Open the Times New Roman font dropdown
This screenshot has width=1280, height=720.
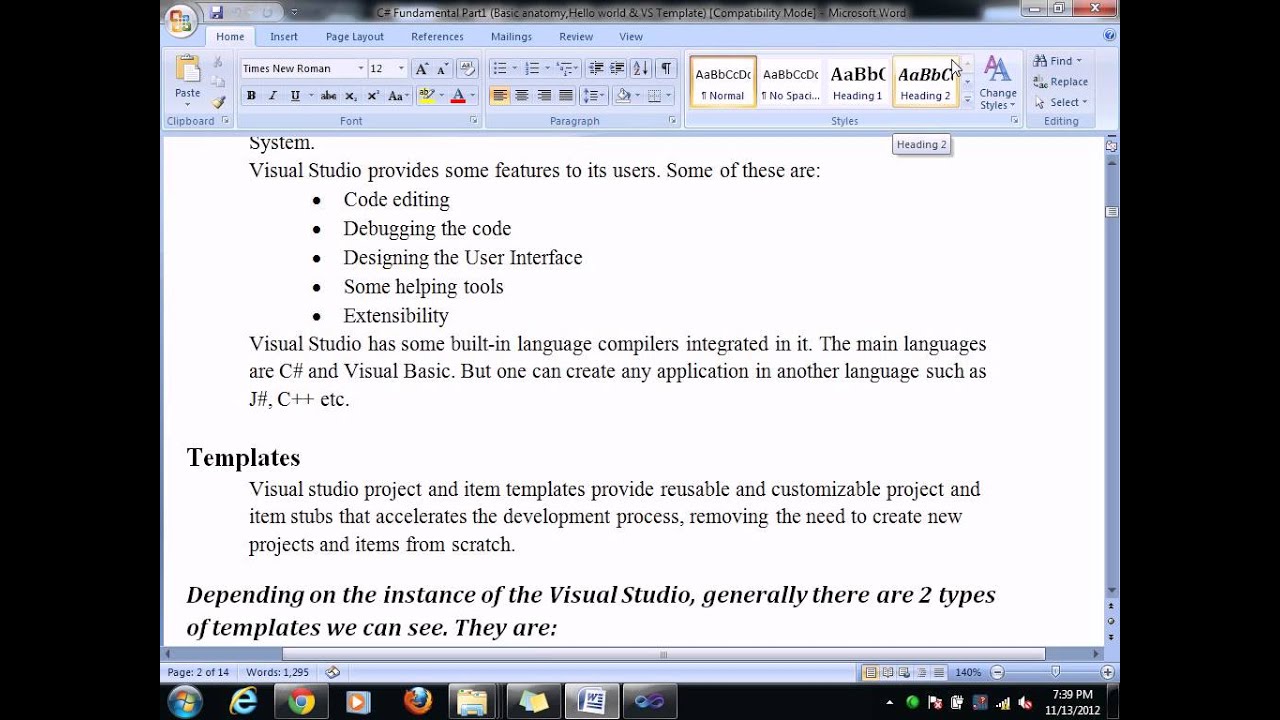tap(361, 68)
